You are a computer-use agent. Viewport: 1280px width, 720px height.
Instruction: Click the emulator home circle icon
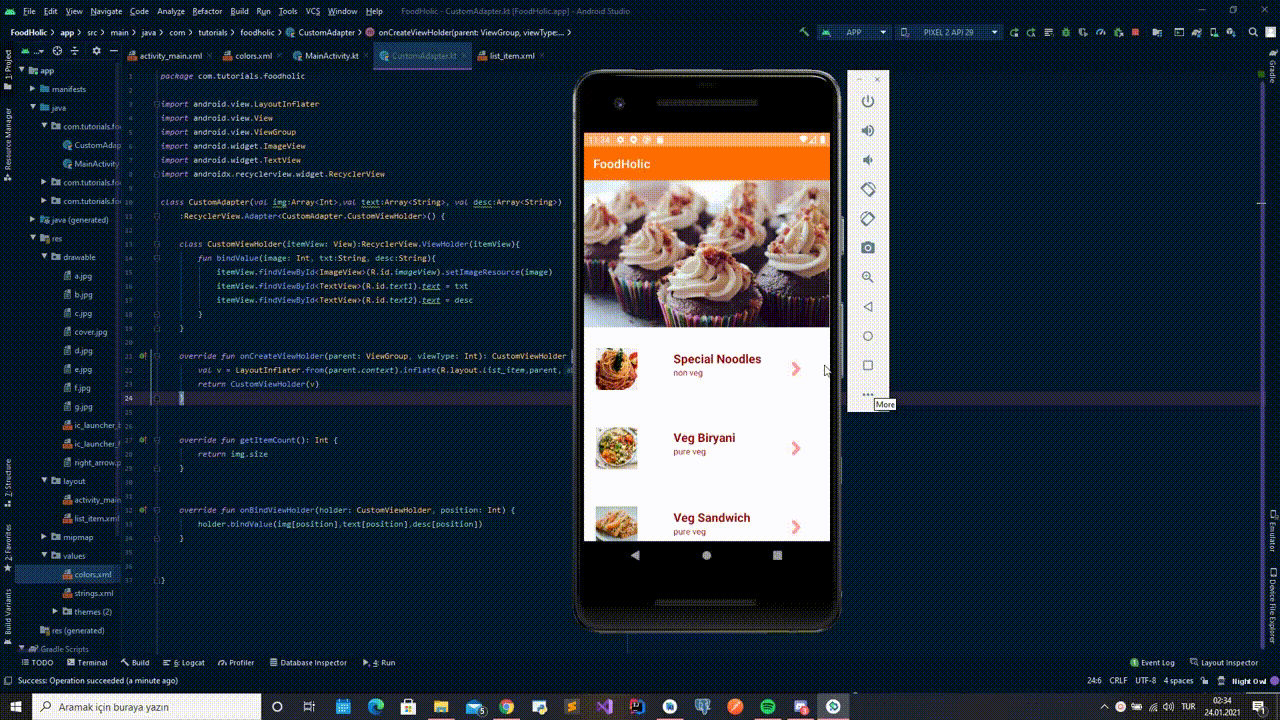(x=868, y=336)
